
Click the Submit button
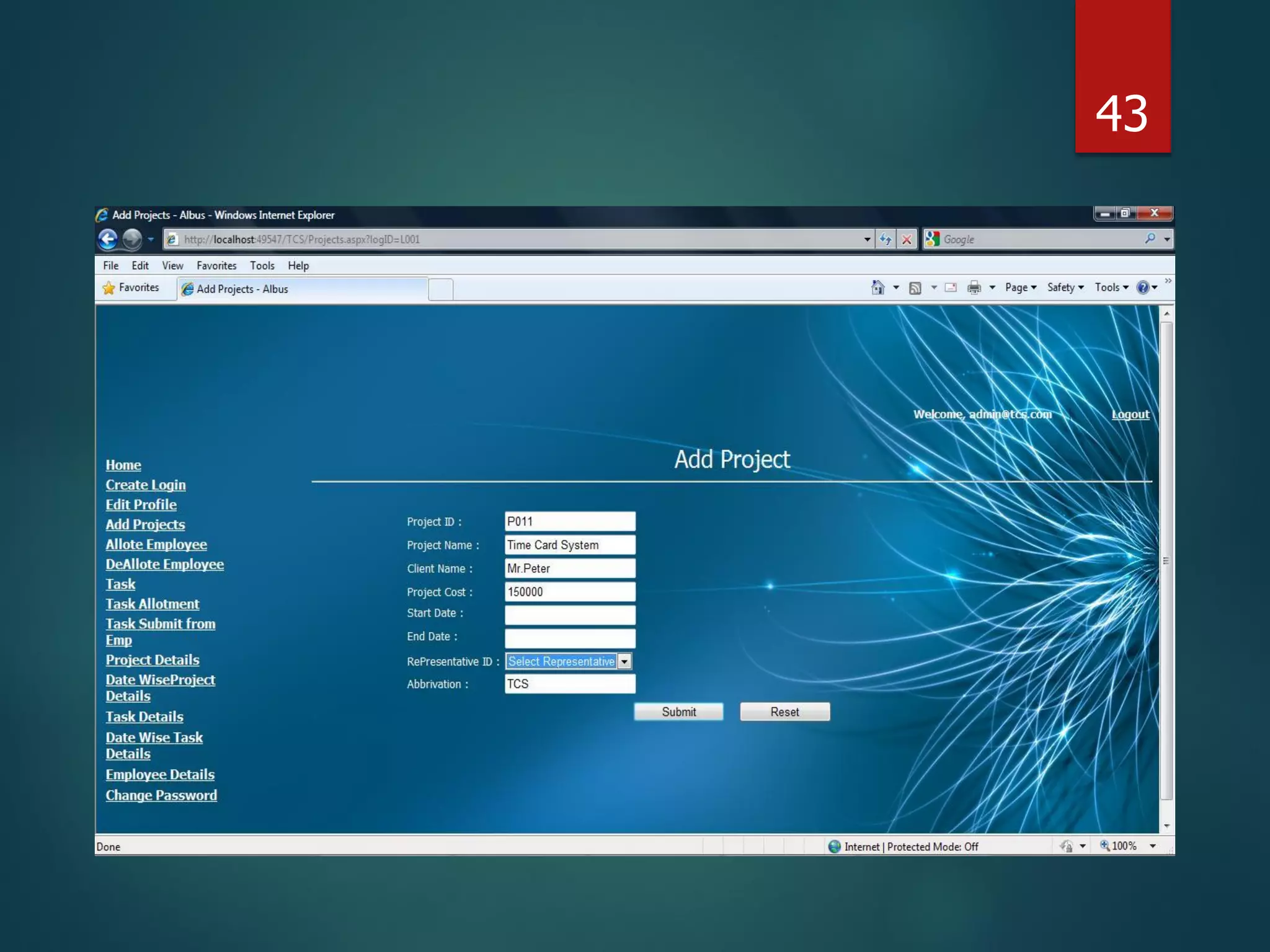coord(678,712)
